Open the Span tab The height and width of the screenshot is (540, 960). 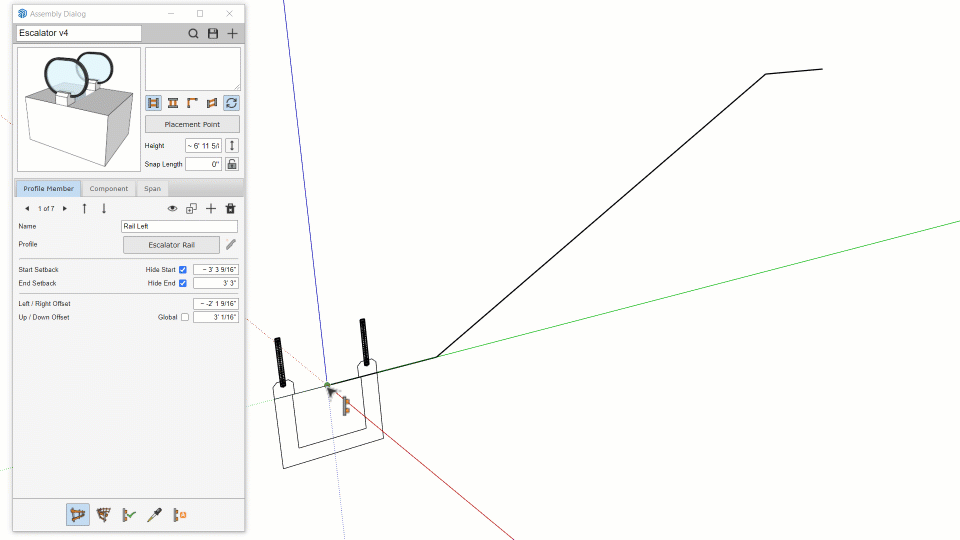pos(151,188)
